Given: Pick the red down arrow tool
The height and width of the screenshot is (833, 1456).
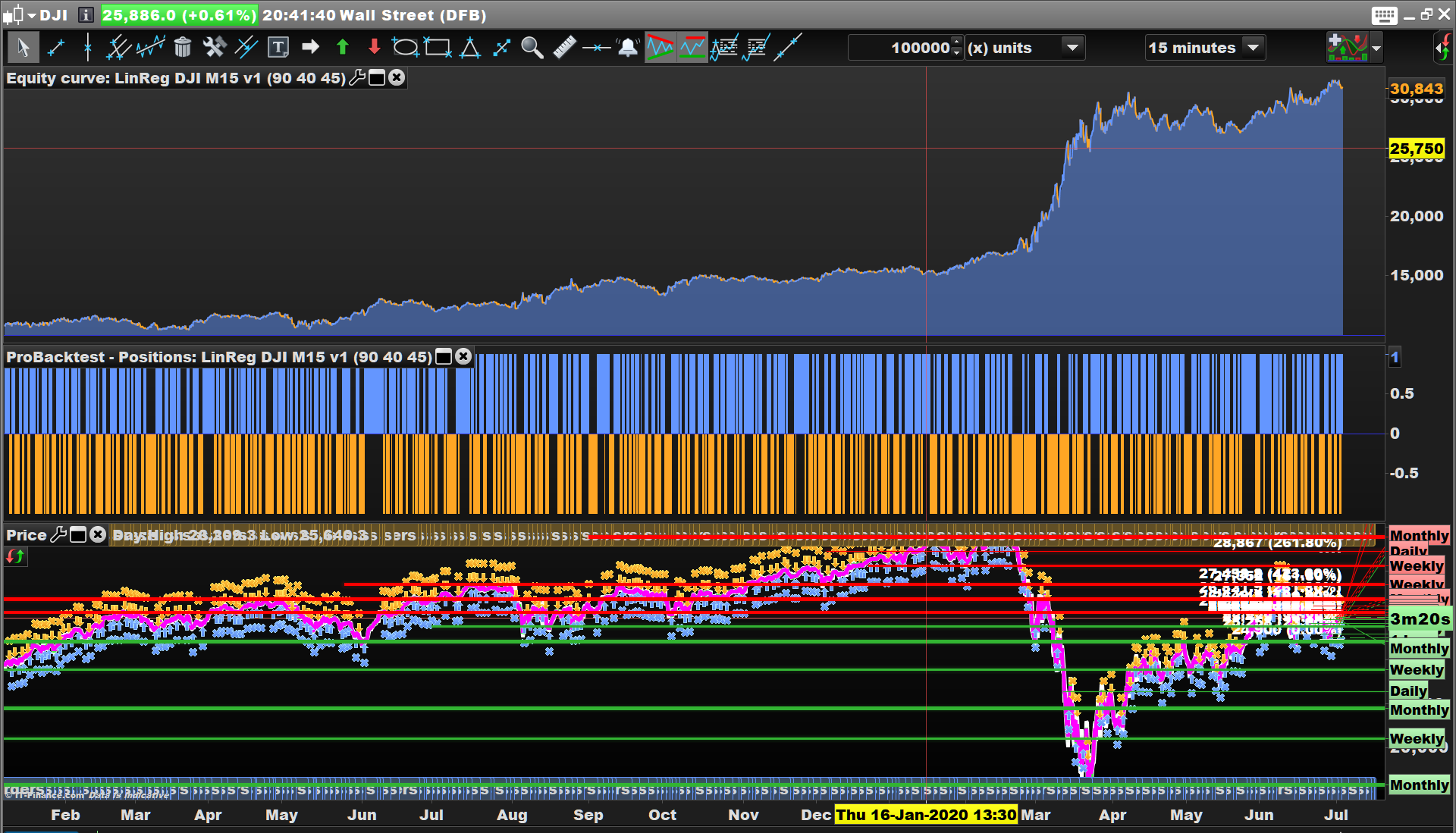Looking at the screenshot, I should click(x=374, y=48).
